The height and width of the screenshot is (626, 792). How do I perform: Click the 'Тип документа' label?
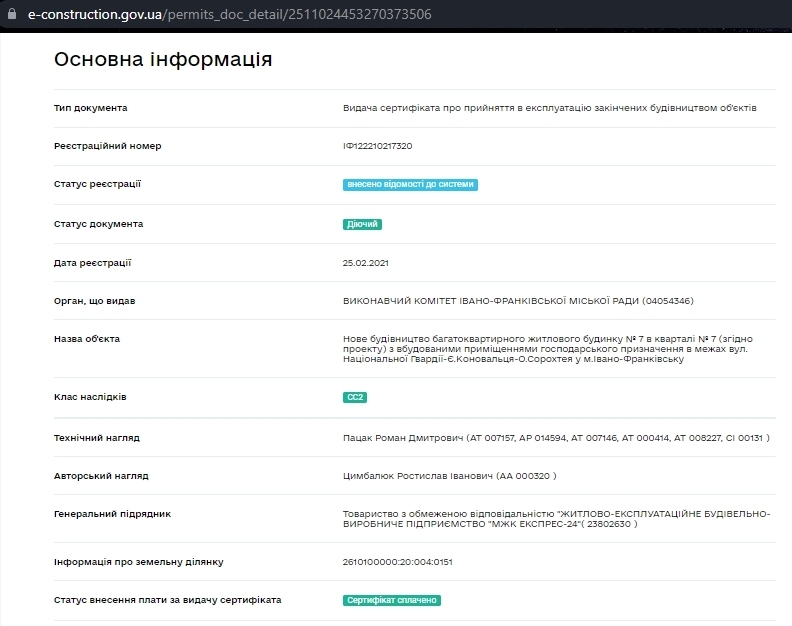tap(90, 108)
